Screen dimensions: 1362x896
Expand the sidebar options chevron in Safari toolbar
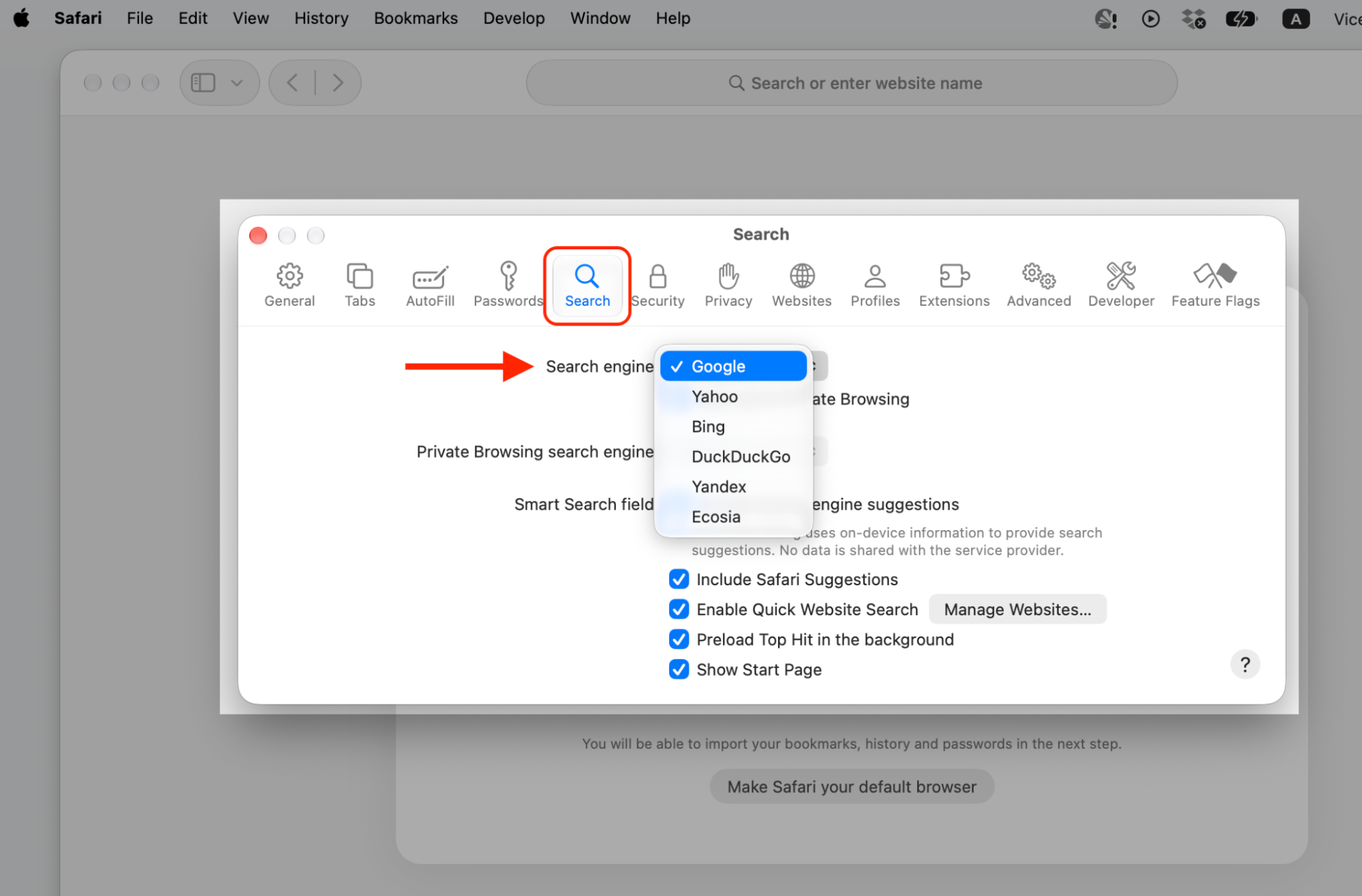click(x=236, y=83)
